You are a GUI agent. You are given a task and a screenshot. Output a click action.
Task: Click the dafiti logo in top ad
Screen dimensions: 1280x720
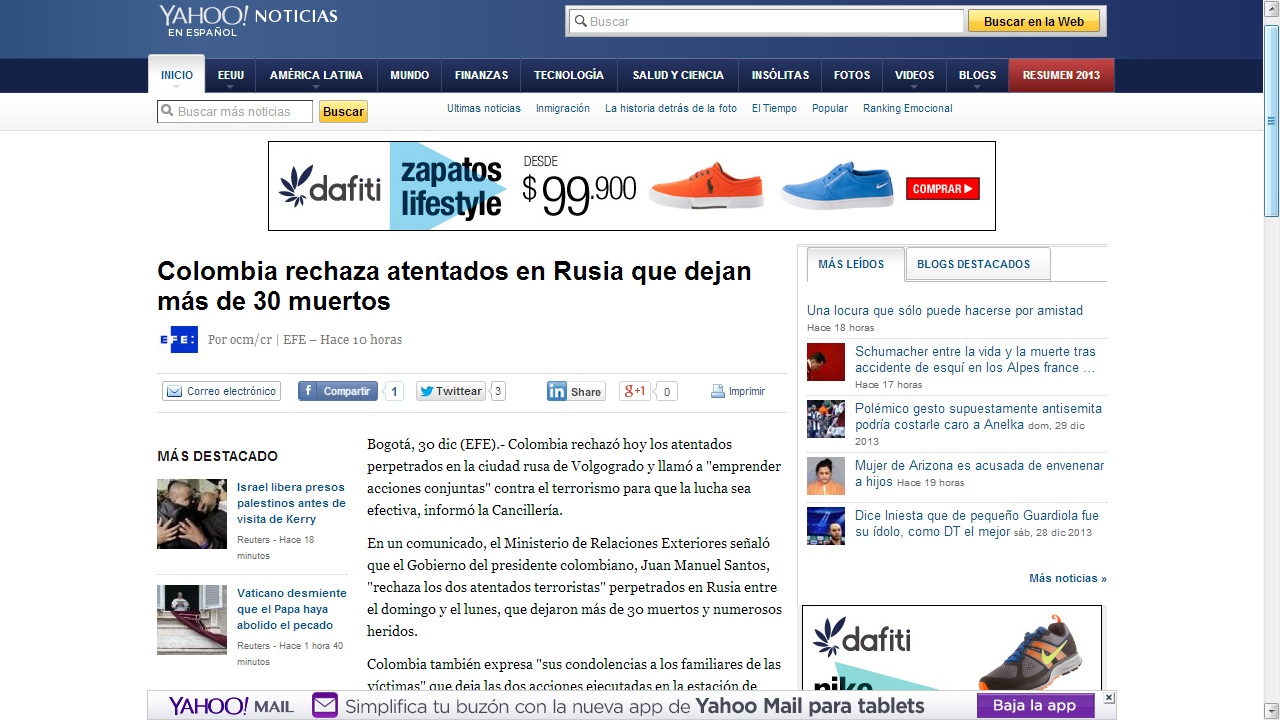click(329, 185)
